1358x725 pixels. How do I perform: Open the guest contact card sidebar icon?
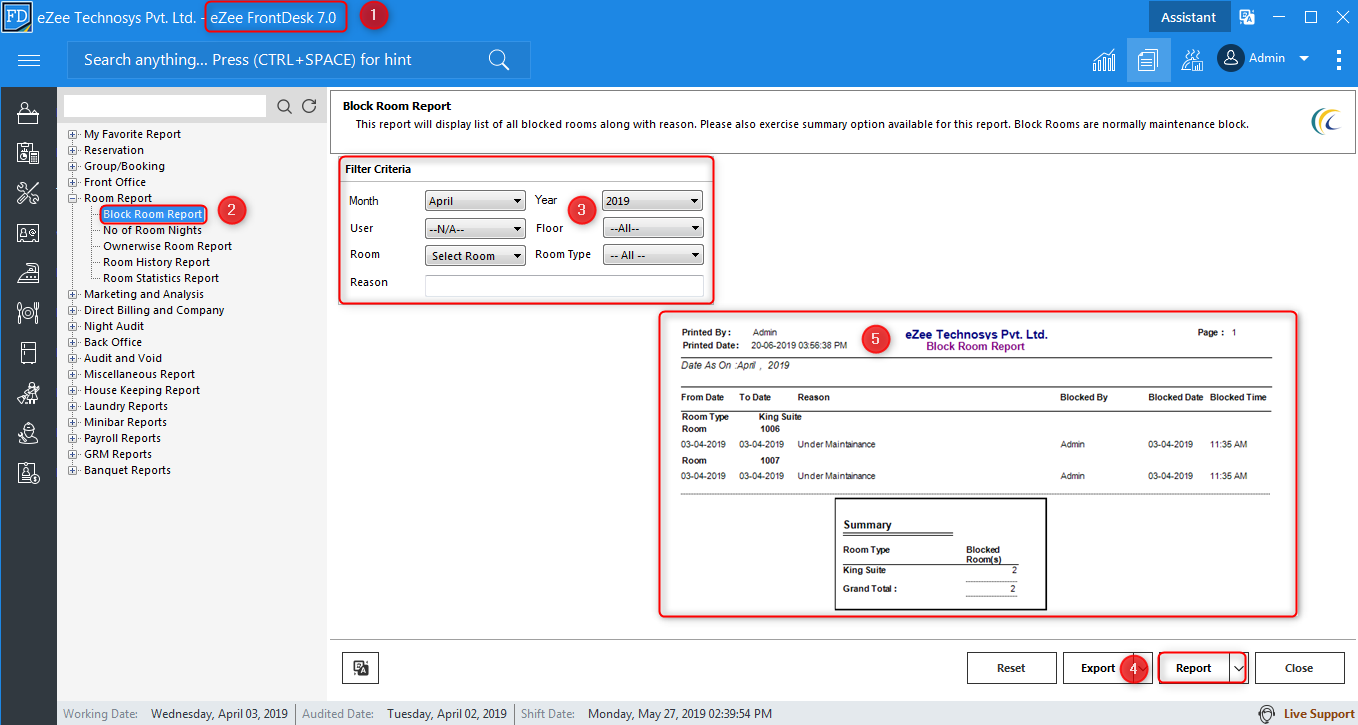point(28,233)
